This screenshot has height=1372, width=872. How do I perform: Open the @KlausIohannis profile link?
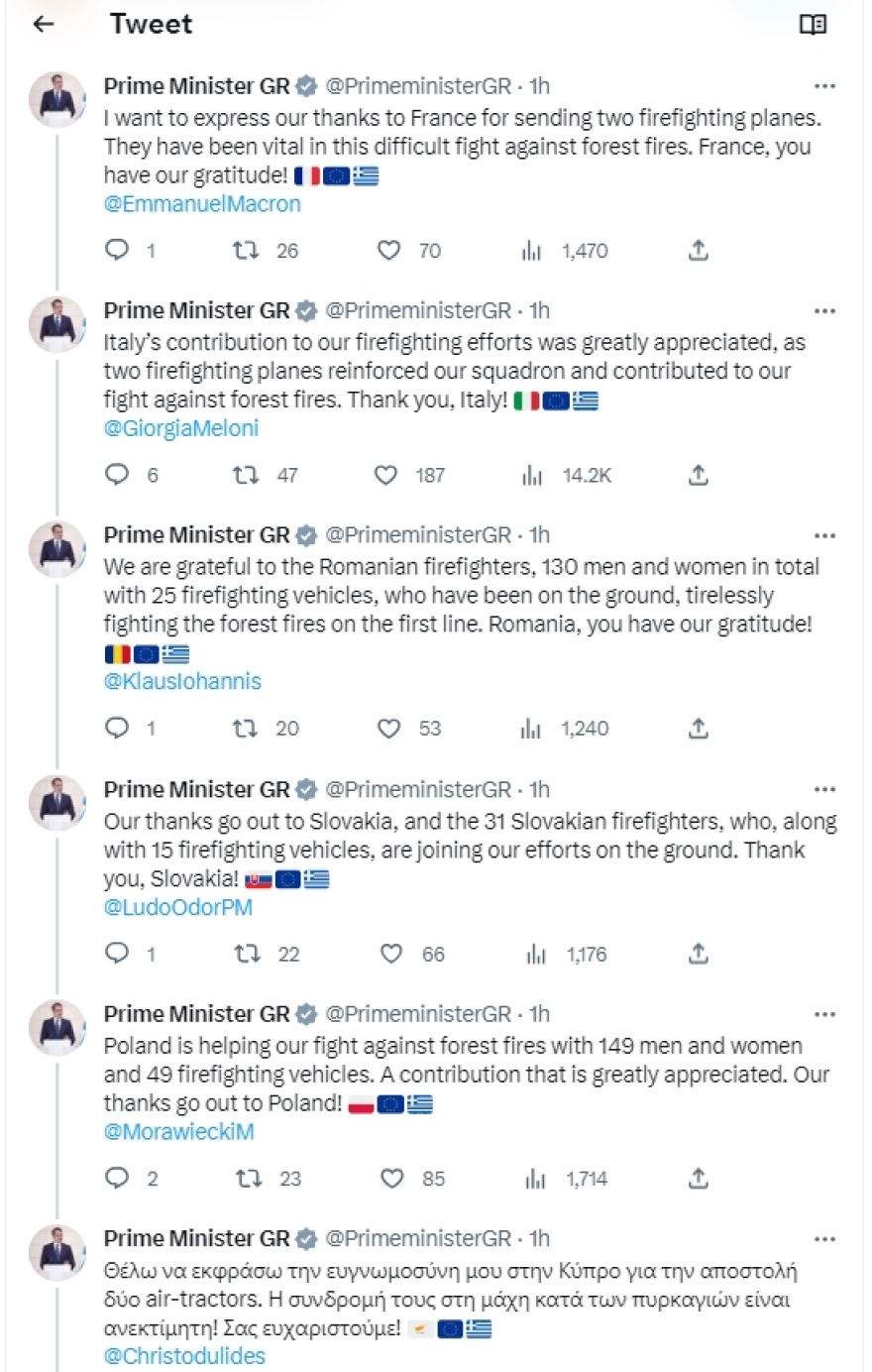pos(181,681)
